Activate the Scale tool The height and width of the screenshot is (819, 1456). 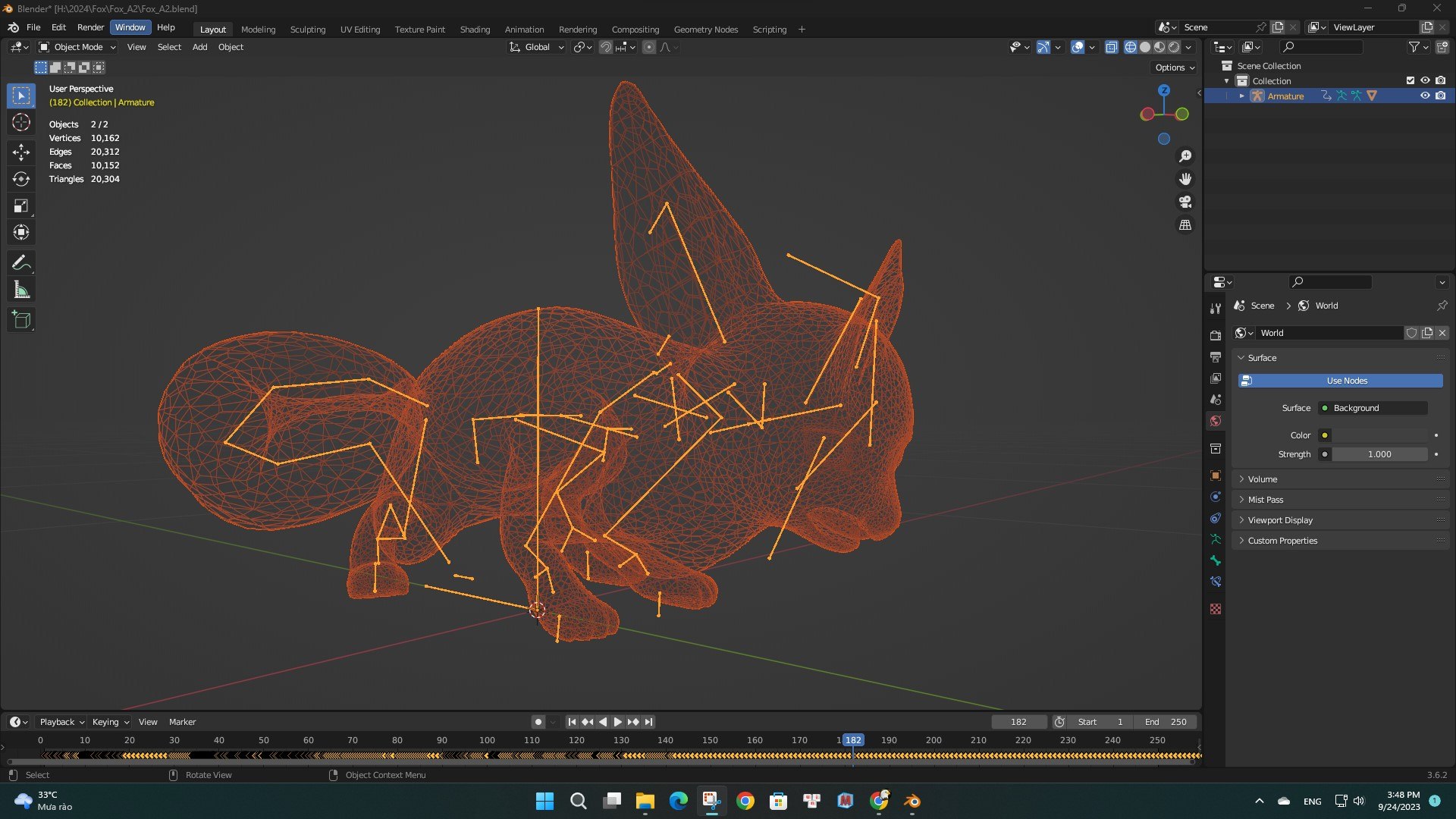pos(21,206)
